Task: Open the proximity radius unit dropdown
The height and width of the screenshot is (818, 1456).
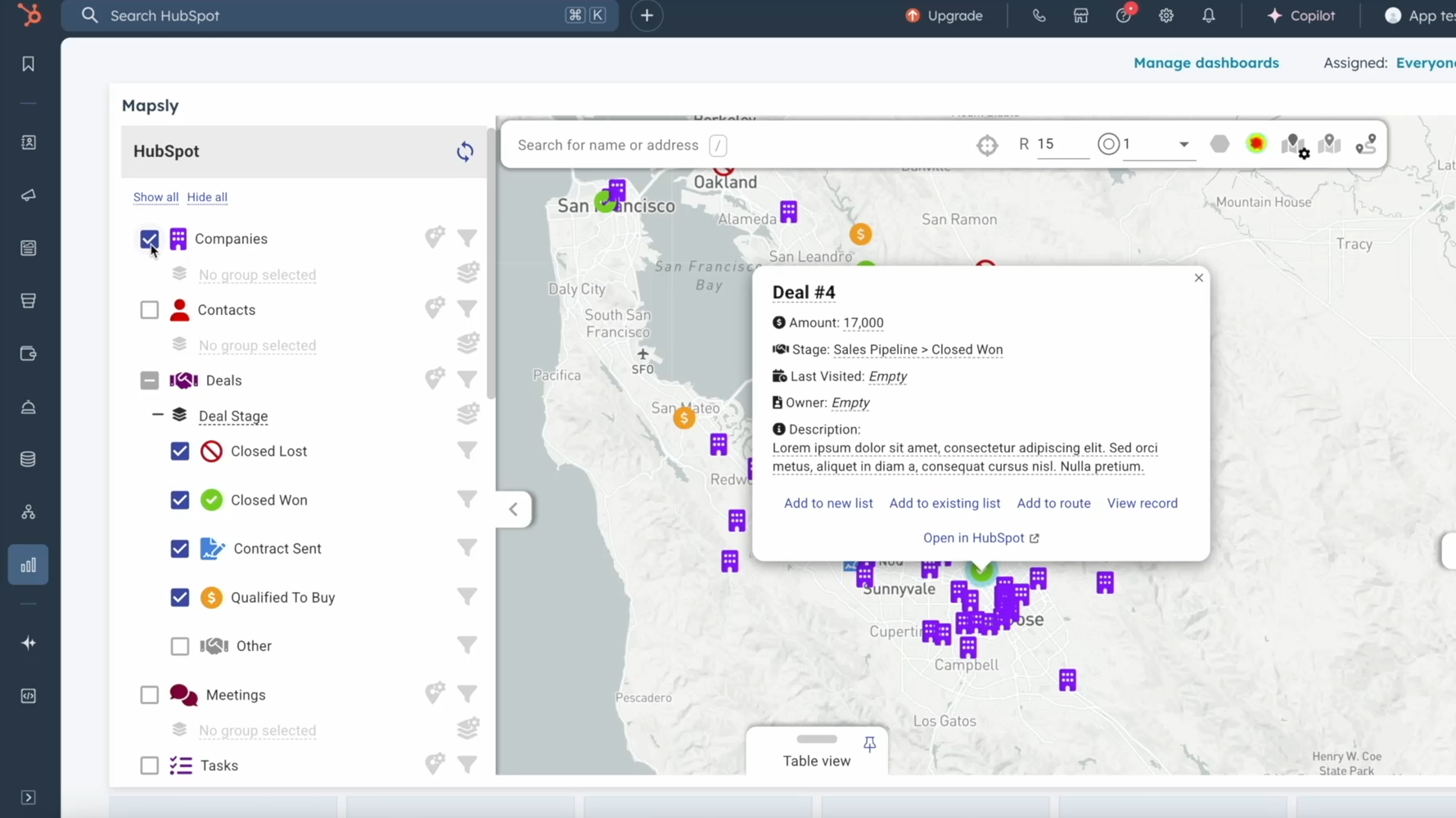Action: coord(1183,144)
